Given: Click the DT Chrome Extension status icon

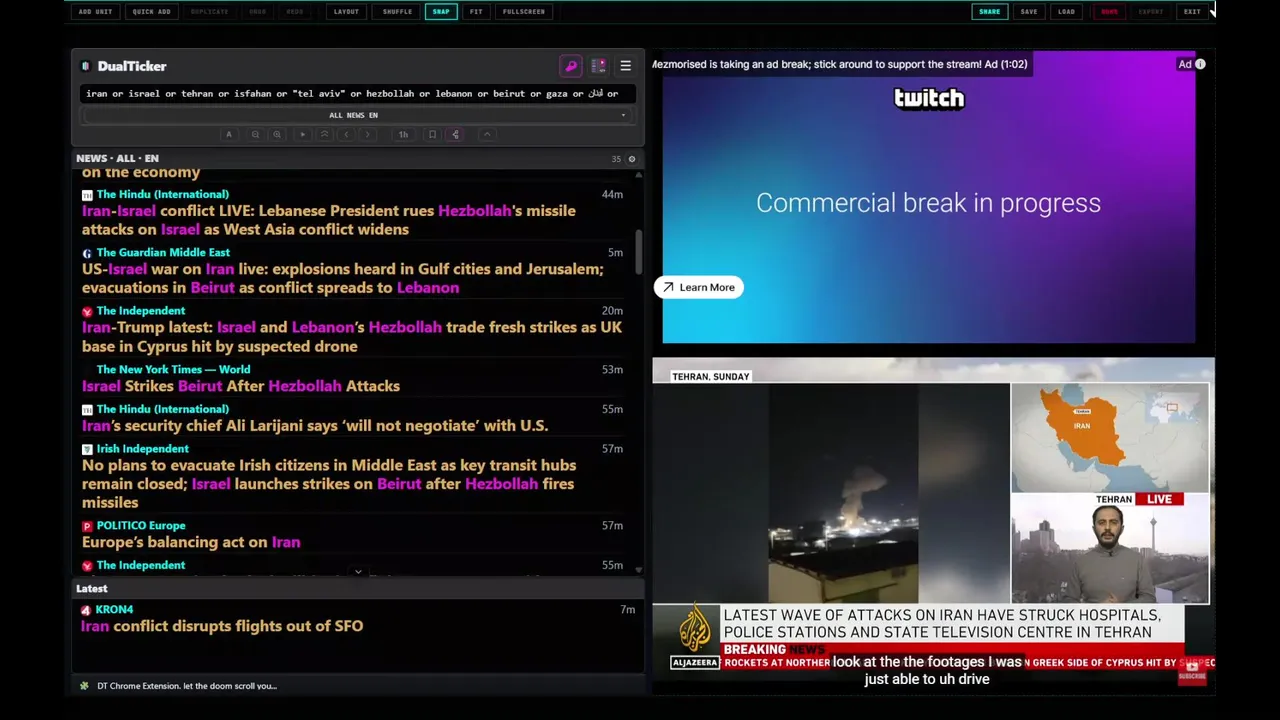Looking at the screenshot, I should click(84, 686).
